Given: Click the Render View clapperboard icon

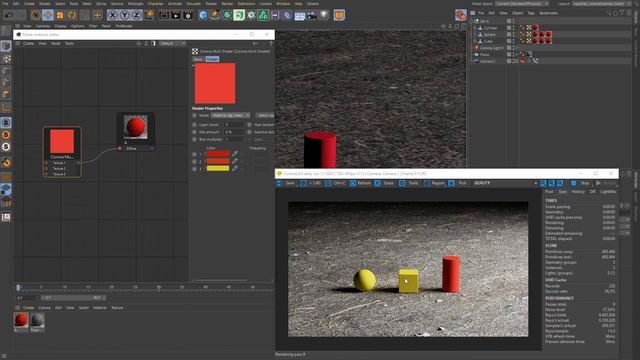Looking at the screenshot, I should 164,16.
